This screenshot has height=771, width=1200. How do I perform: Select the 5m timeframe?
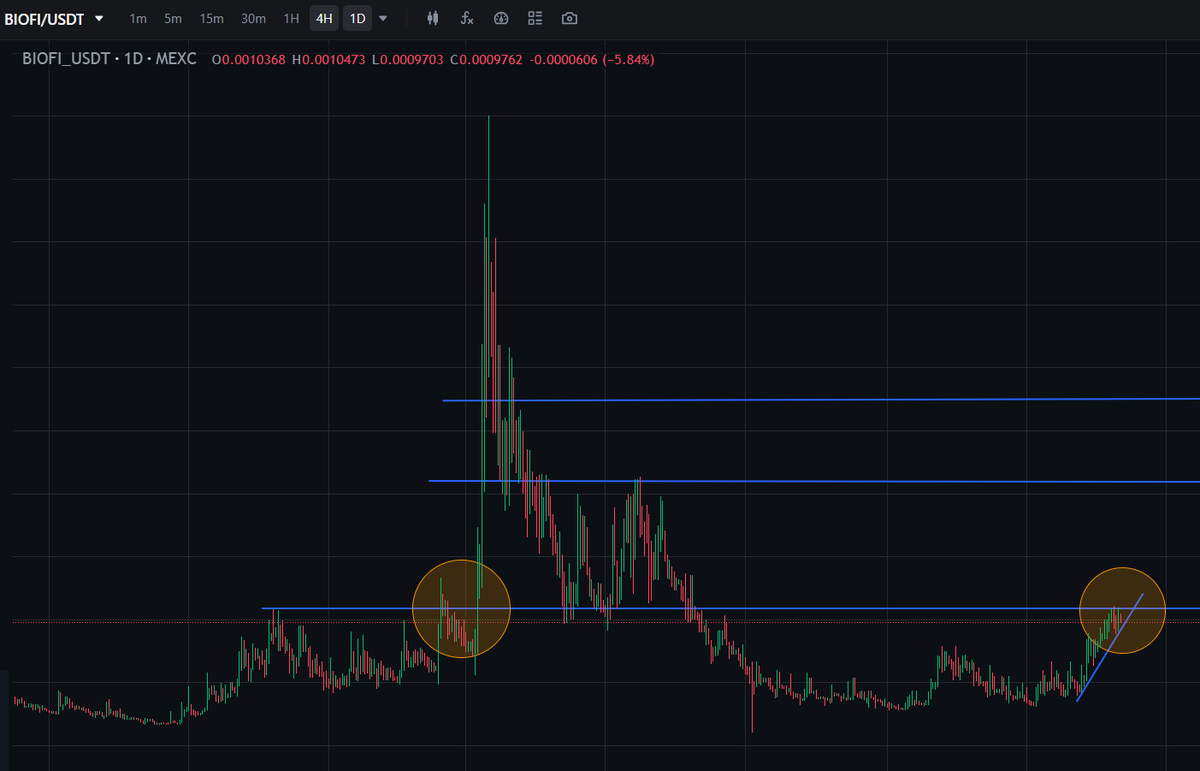173,18
